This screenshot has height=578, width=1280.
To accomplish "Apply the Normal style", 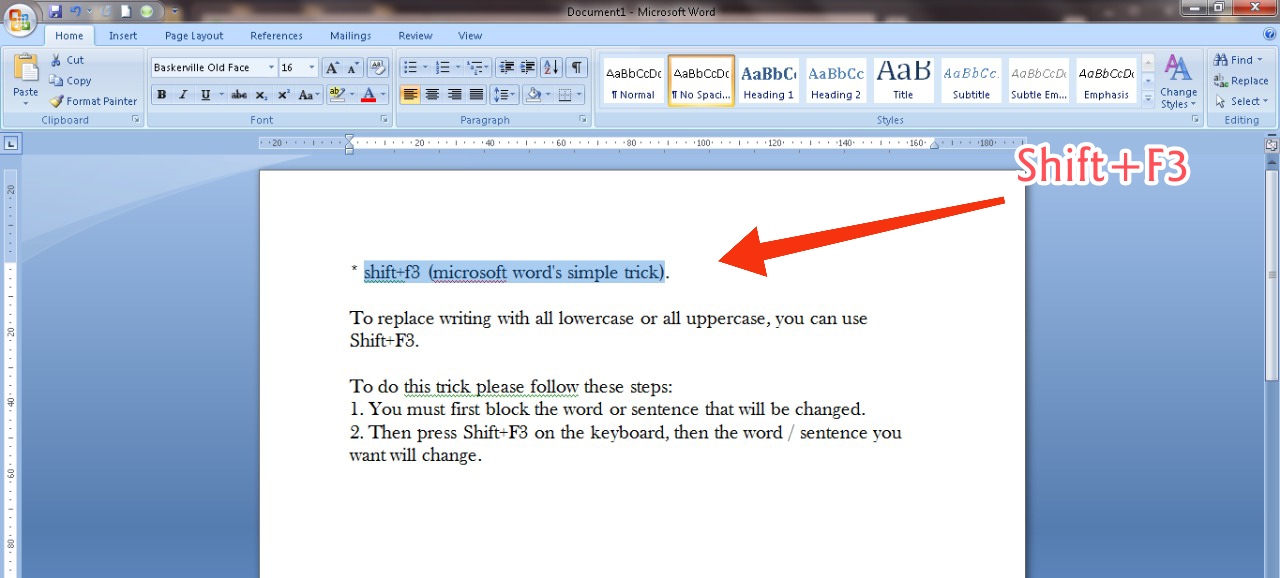I will pos(634,80).
